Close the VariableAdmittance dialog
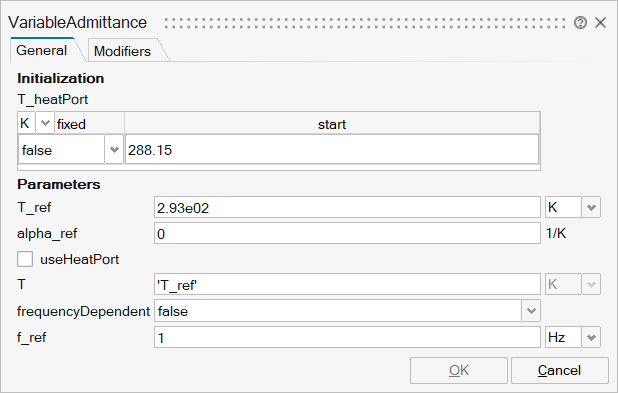This screenshot has height=393, width=618. 600,22
